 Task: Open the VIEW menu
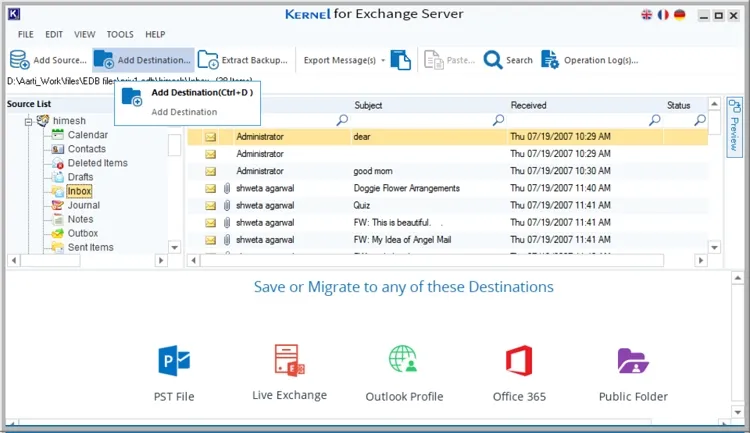pos(85,34)
